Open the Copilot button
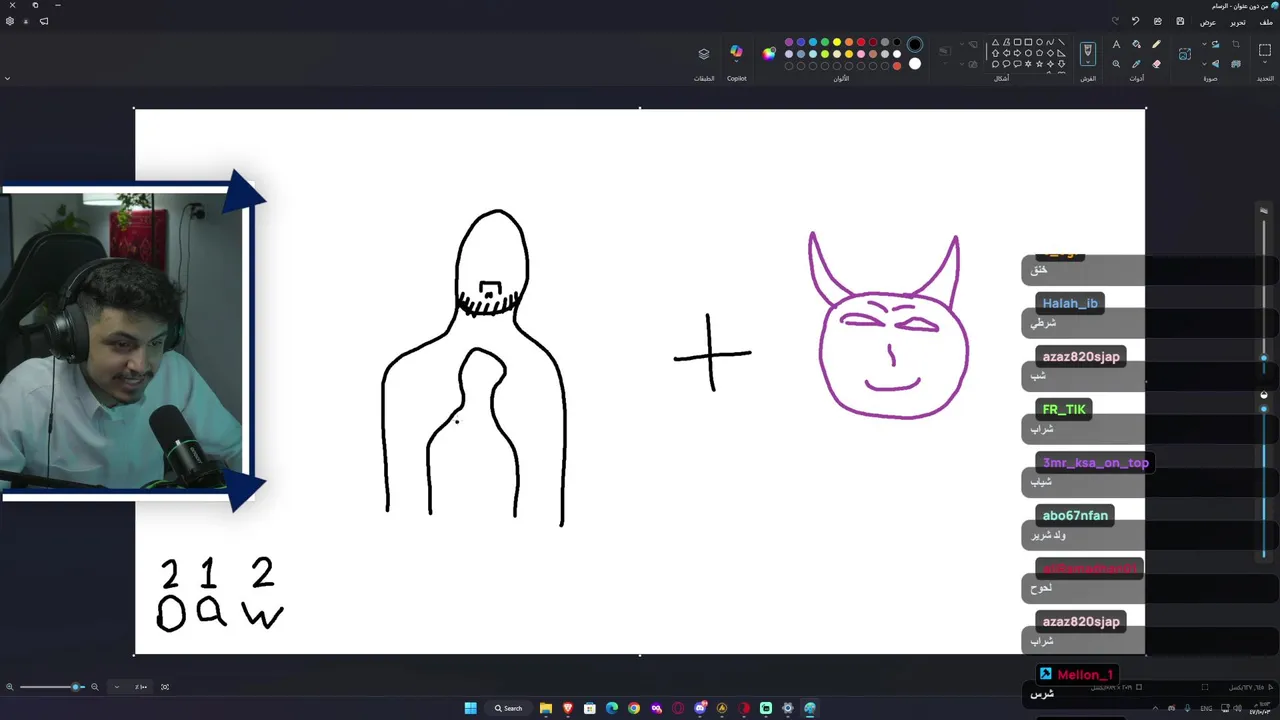 pyautogui.click(x=736, y=50)
